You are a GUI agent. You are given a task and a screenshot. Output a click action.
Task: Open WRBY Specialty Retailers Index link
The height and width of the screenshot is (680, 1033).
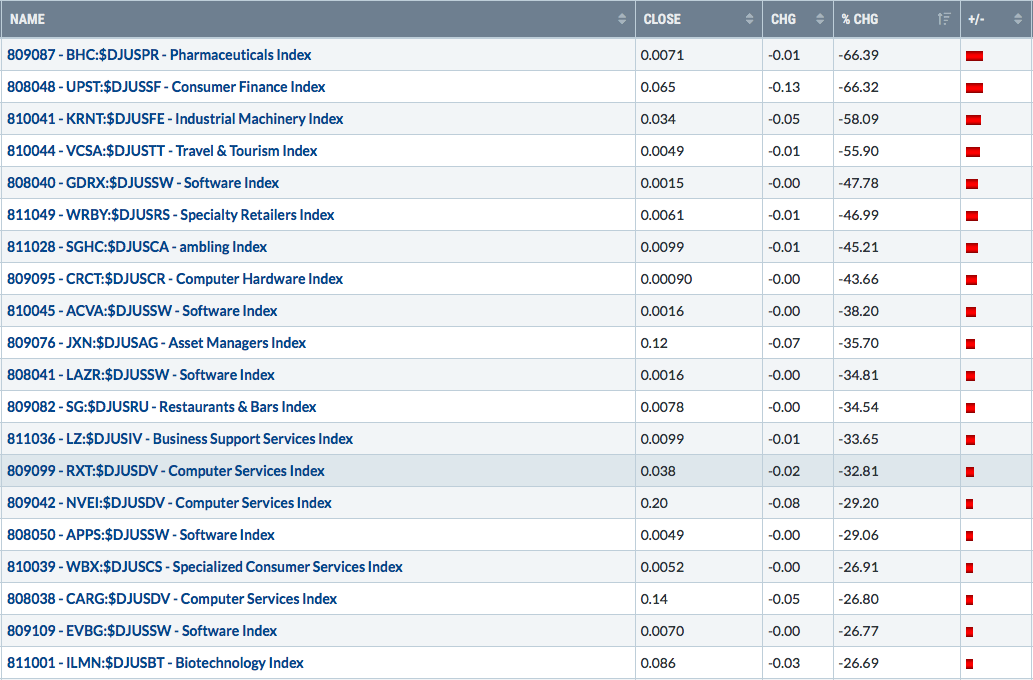(x=171, y=215)
